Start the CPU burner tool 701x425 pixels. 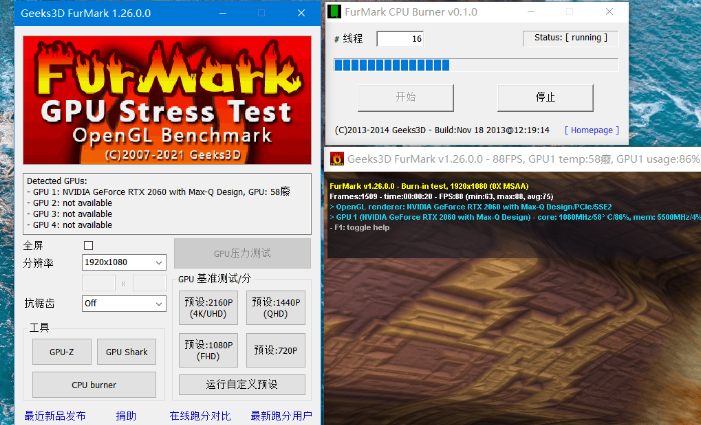pyautogui.click(x=93, y=384)
